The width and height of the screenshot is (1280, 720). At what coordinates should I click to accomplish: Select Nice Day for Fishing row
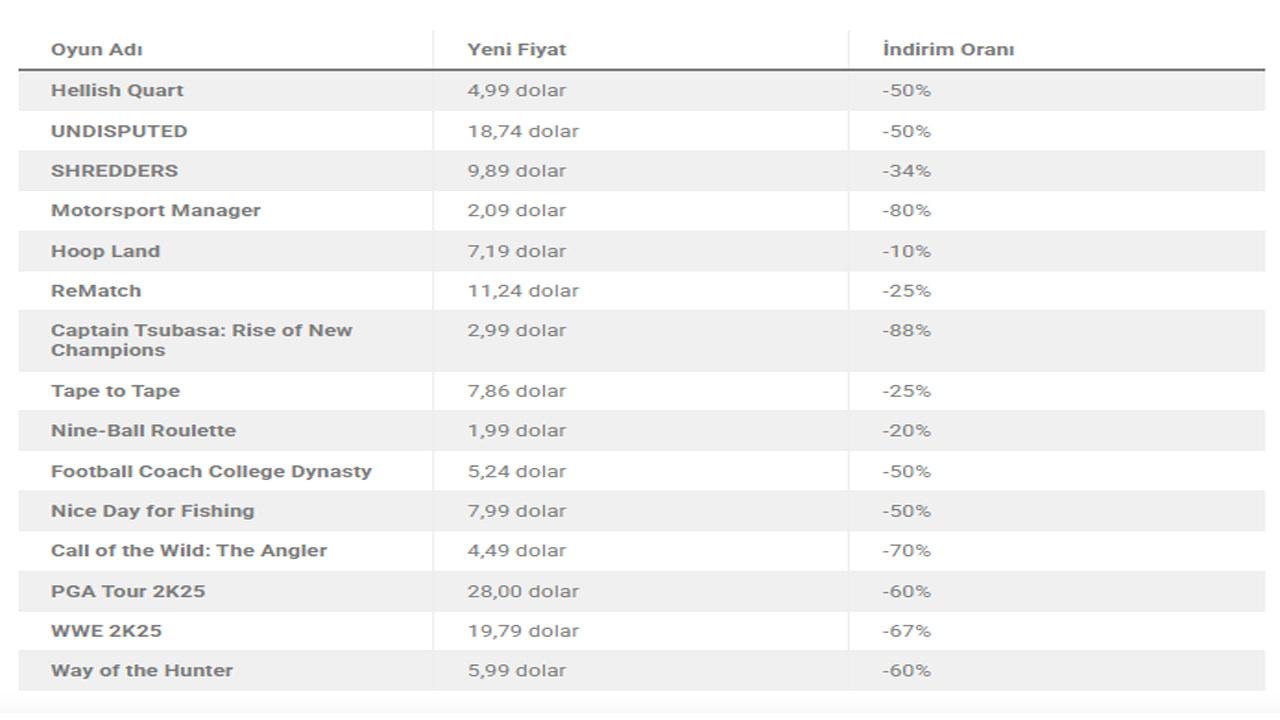[152, 510]
